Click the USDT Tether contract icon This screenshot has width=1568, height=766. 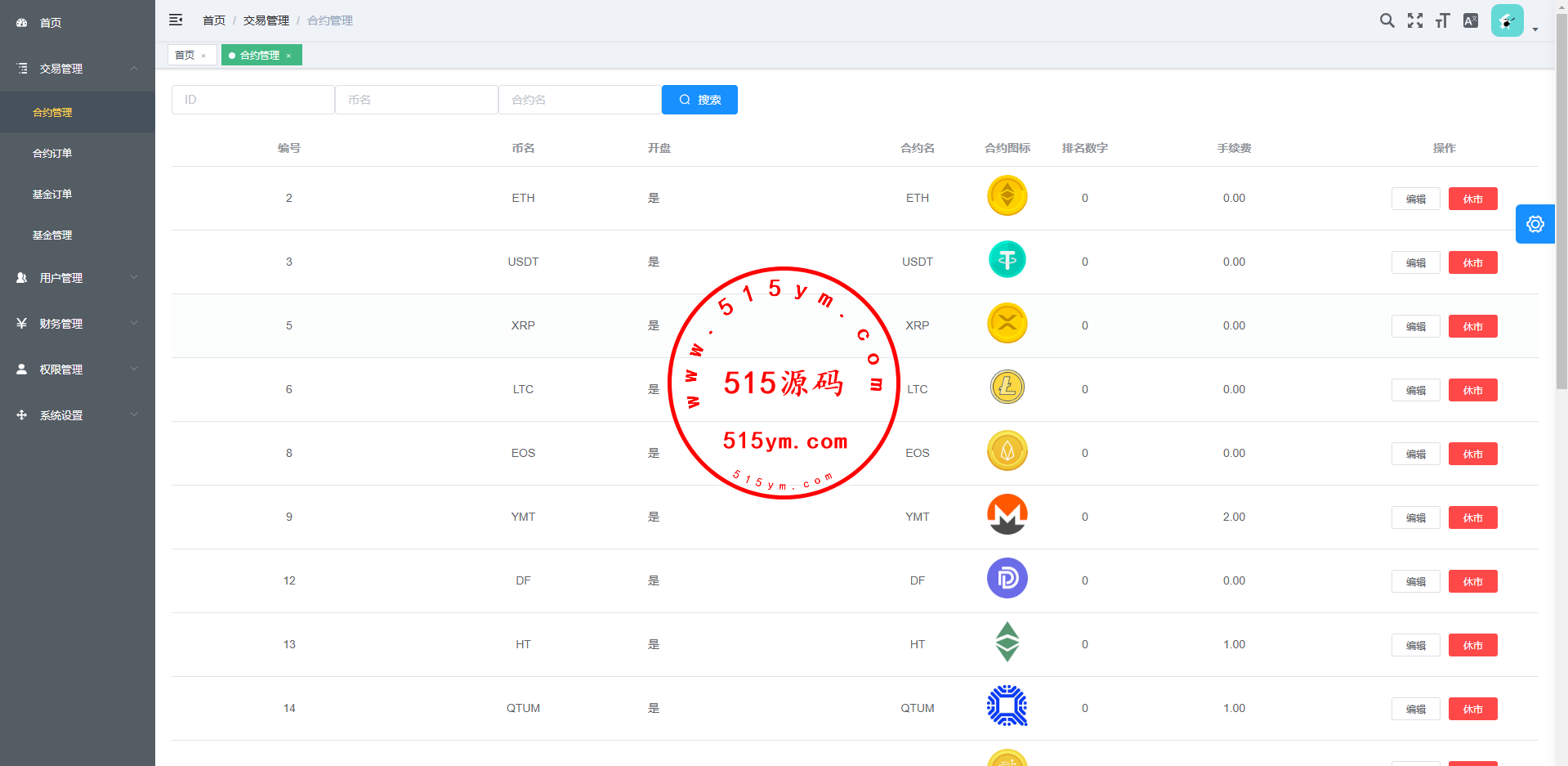(x=1007, y=260)
